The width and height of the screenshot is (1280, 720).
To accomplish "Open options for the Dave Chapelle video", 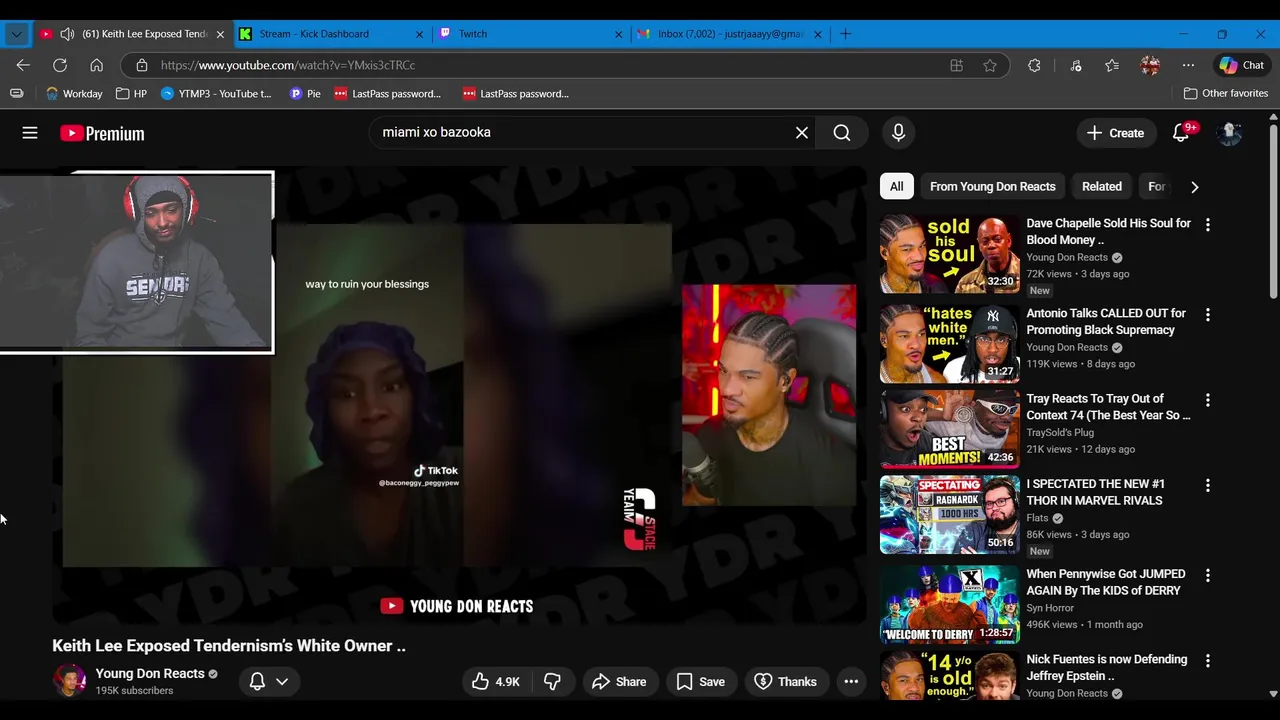I will coord(1207,225).
